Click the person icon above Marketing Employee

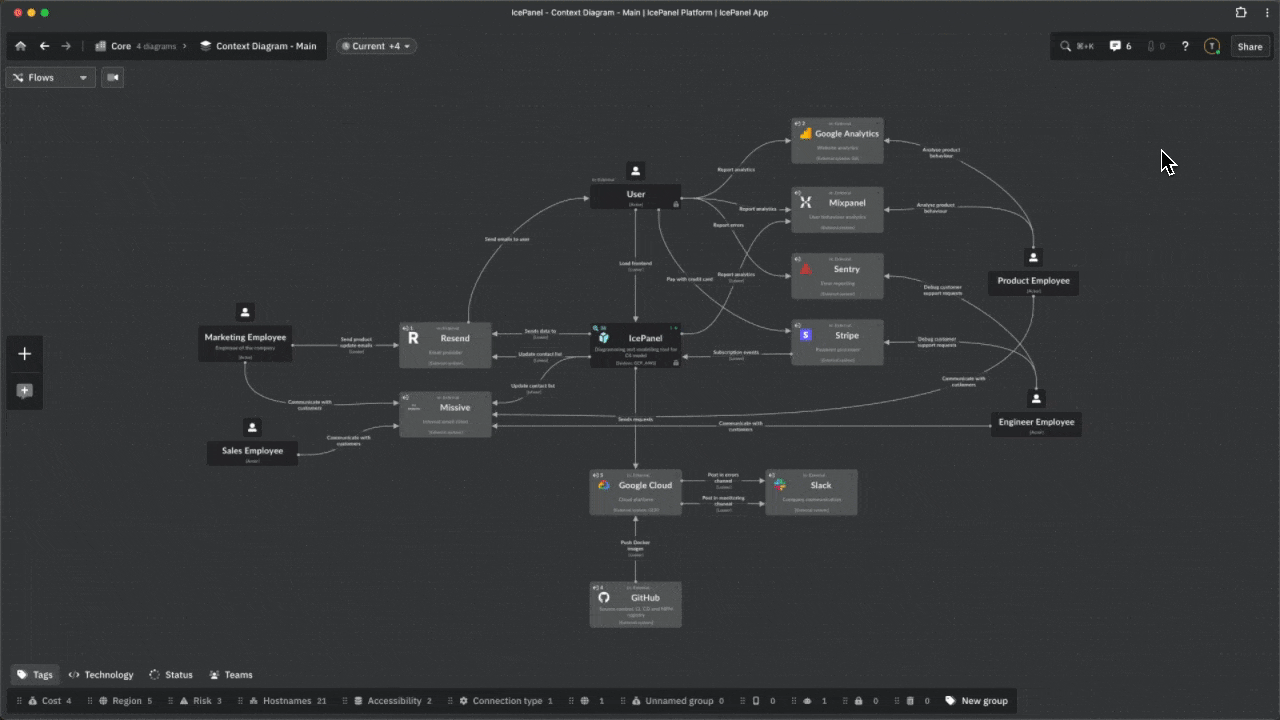click(245, 312)
